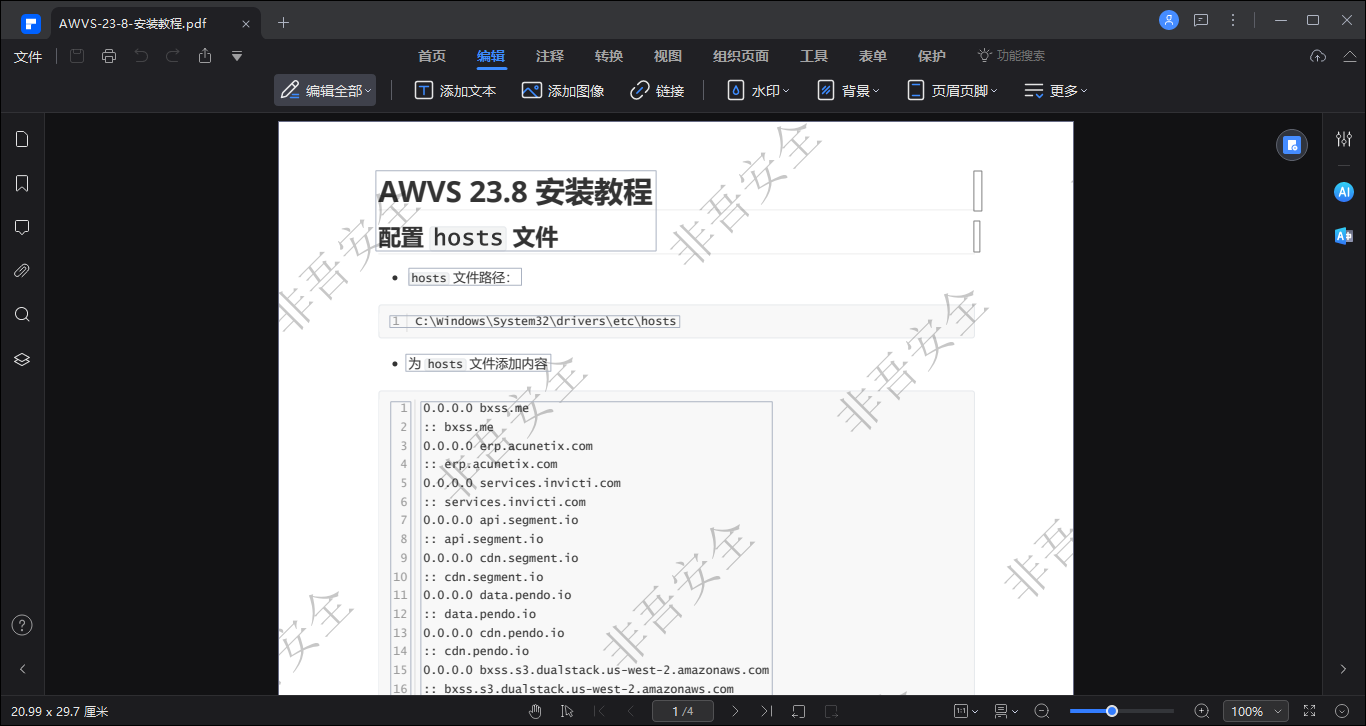Open the bookmarks panel in left sidebar

(22, 183)
